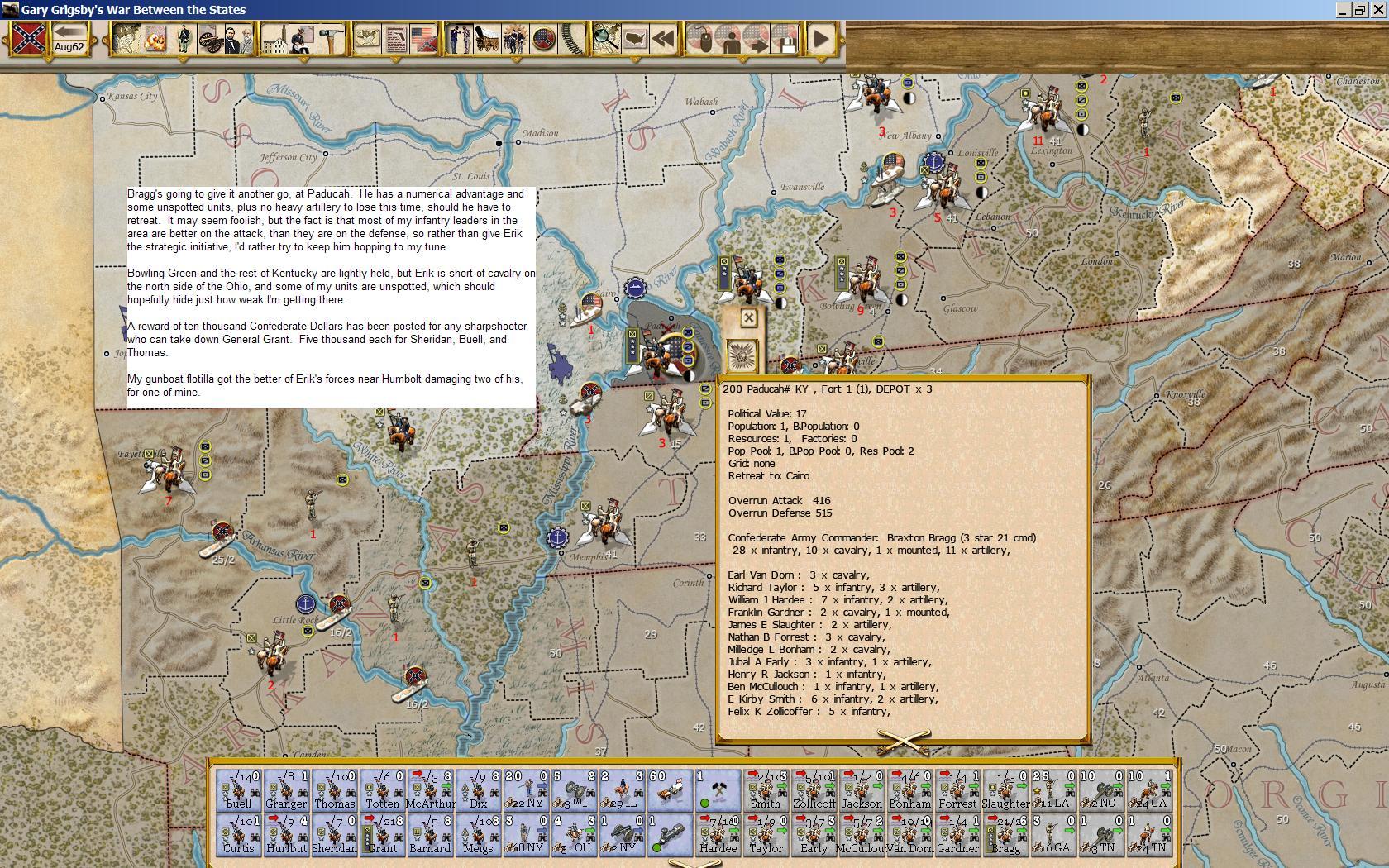Select the 3 WI artillery unit card
This screenshot has height=868, width=1389.
tap(574, 789)
